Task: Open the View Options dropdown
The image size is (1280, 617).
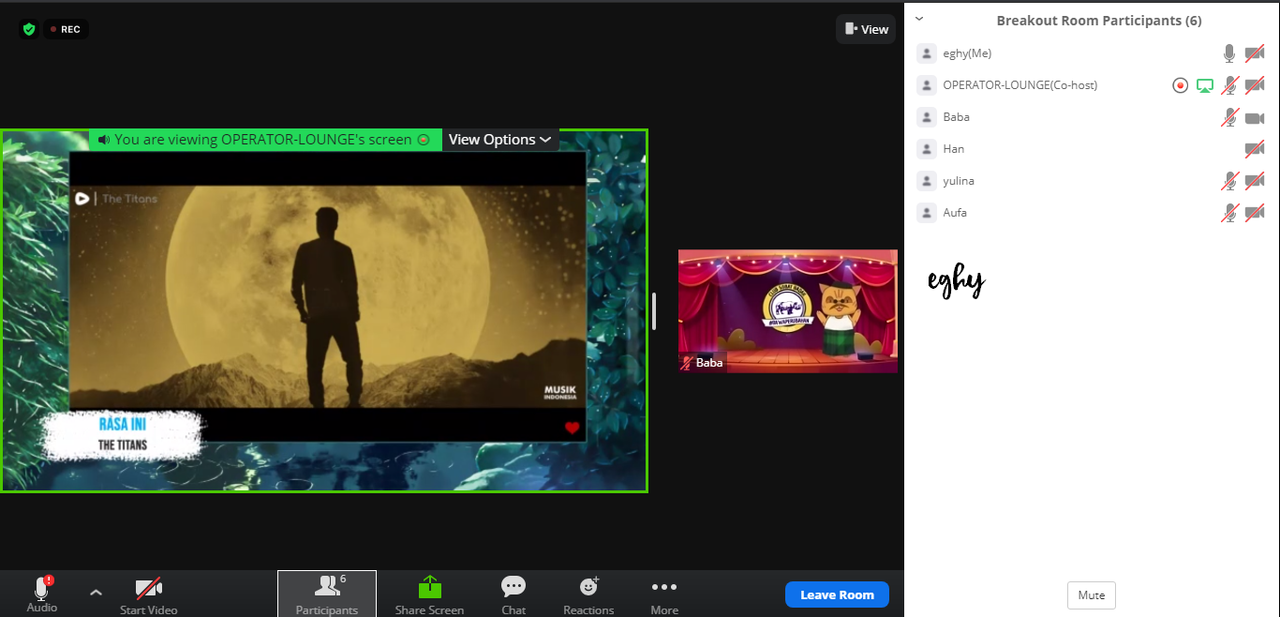Action: (x=499, y=139)
